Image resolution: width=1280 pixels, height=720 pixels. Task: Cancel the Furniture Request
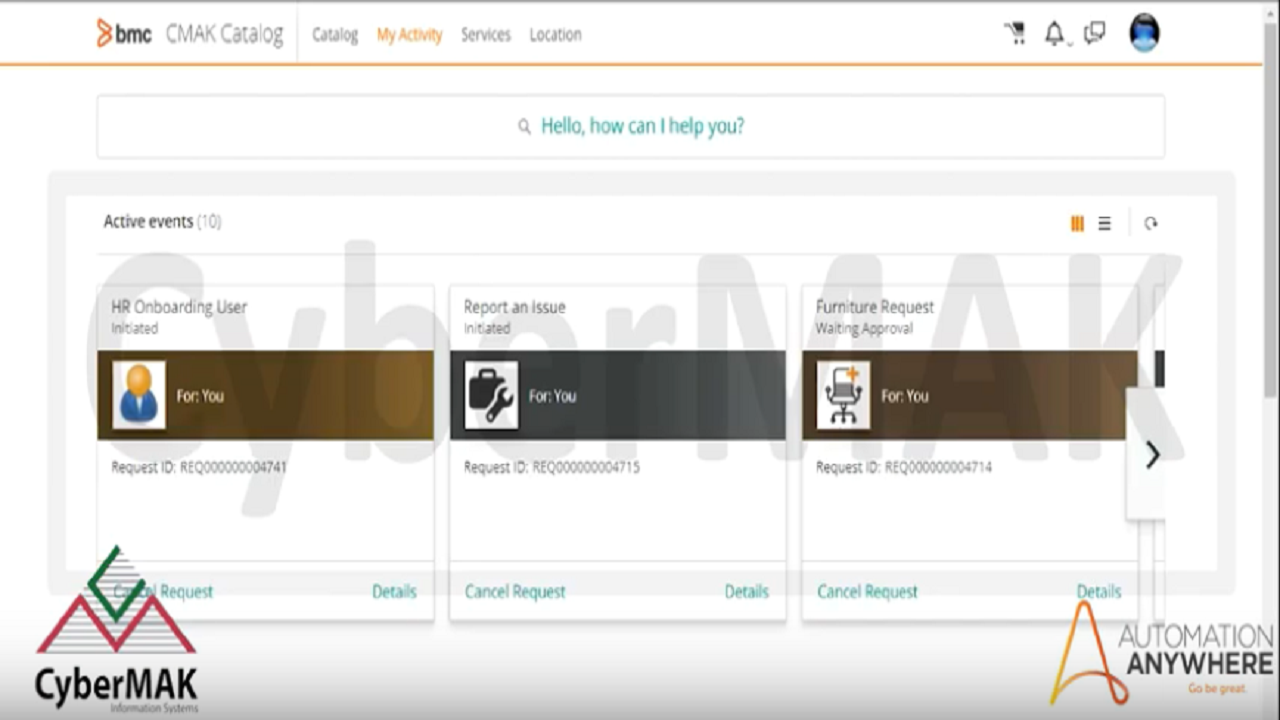coord(867,591)
